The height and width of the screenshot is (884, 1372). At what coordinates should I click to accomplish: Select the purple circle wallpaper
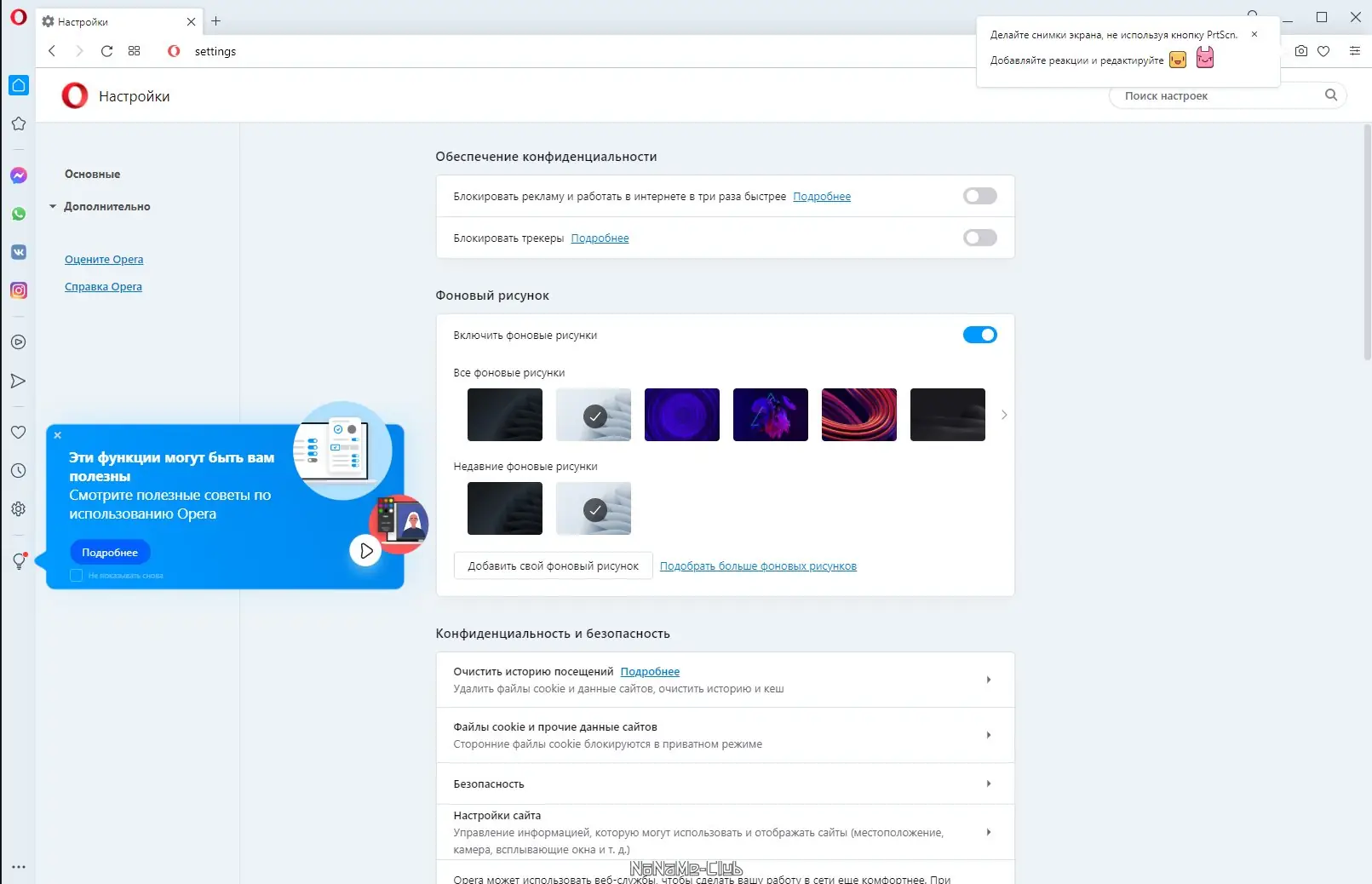(x=682, y=415)
